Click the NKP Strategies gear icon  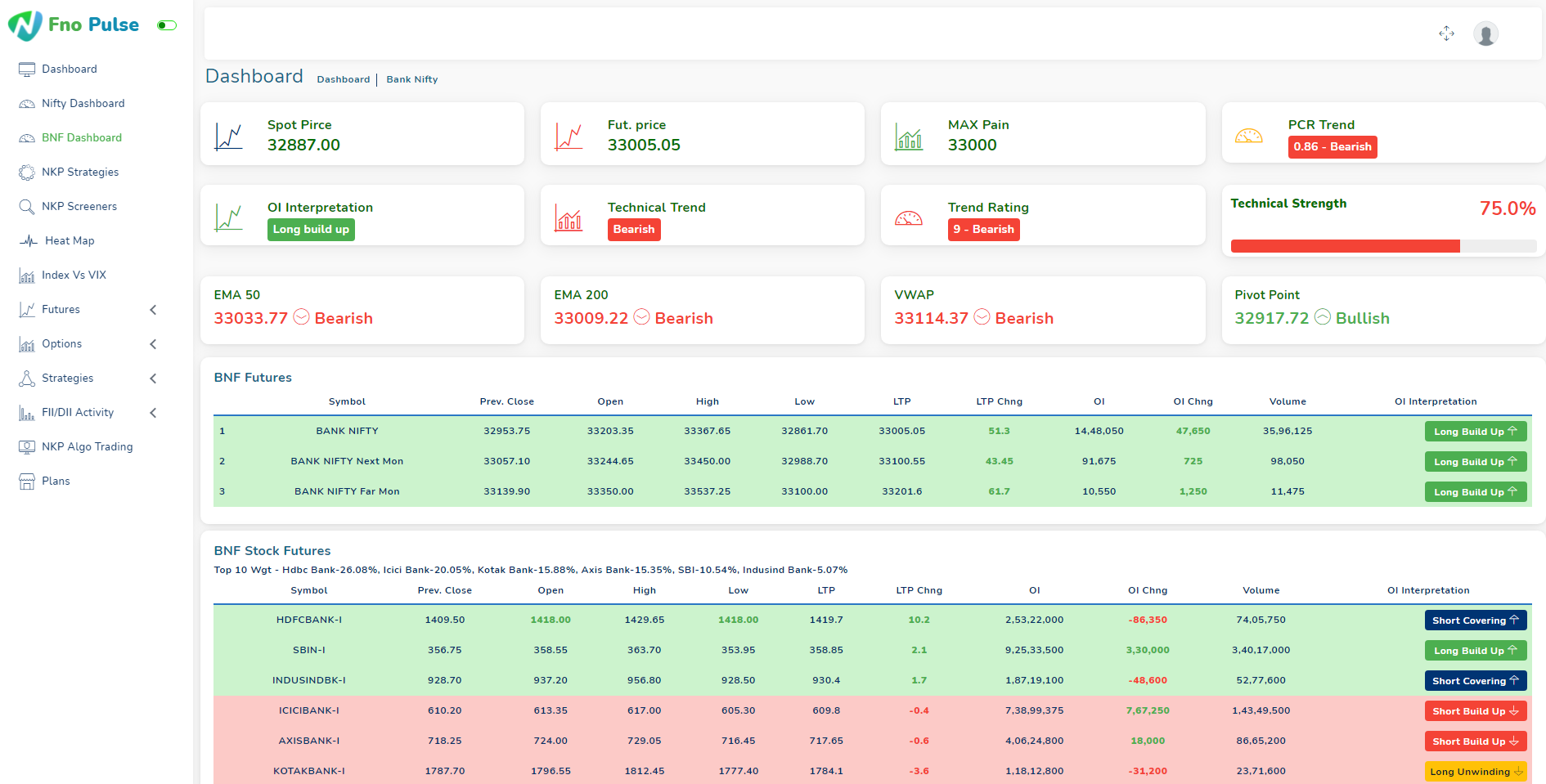click(x=27, y=172)
